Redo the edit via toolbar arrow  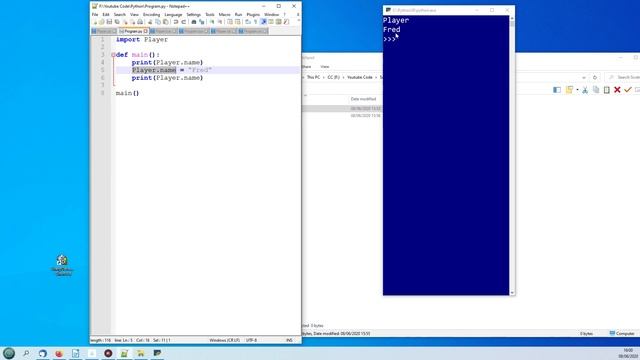pos(183,22)
